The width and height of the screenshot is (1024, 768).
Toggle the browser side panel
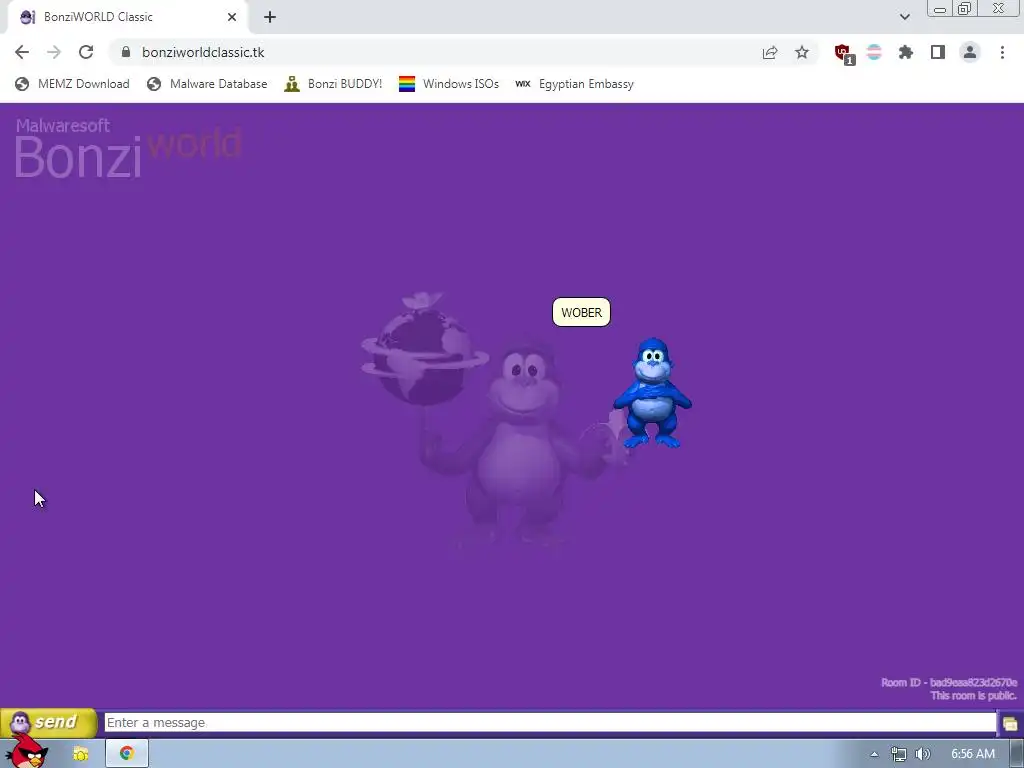pyautogui.click(x=938, y=52)
